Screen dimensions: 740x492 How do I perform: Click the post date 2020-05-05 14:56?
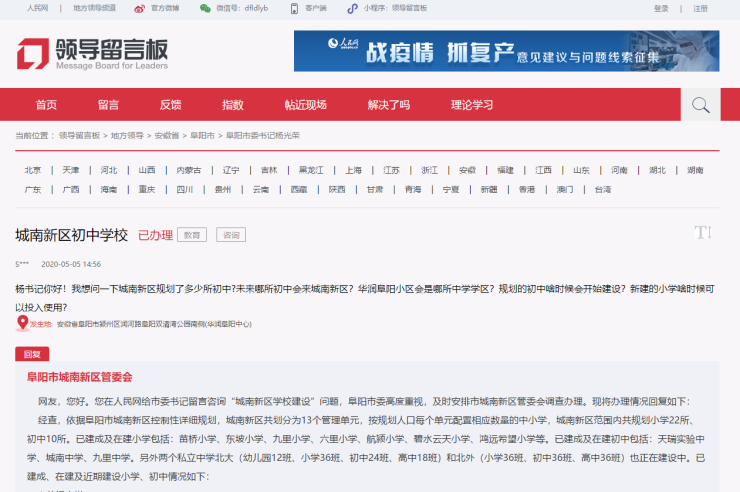point(71,264)
